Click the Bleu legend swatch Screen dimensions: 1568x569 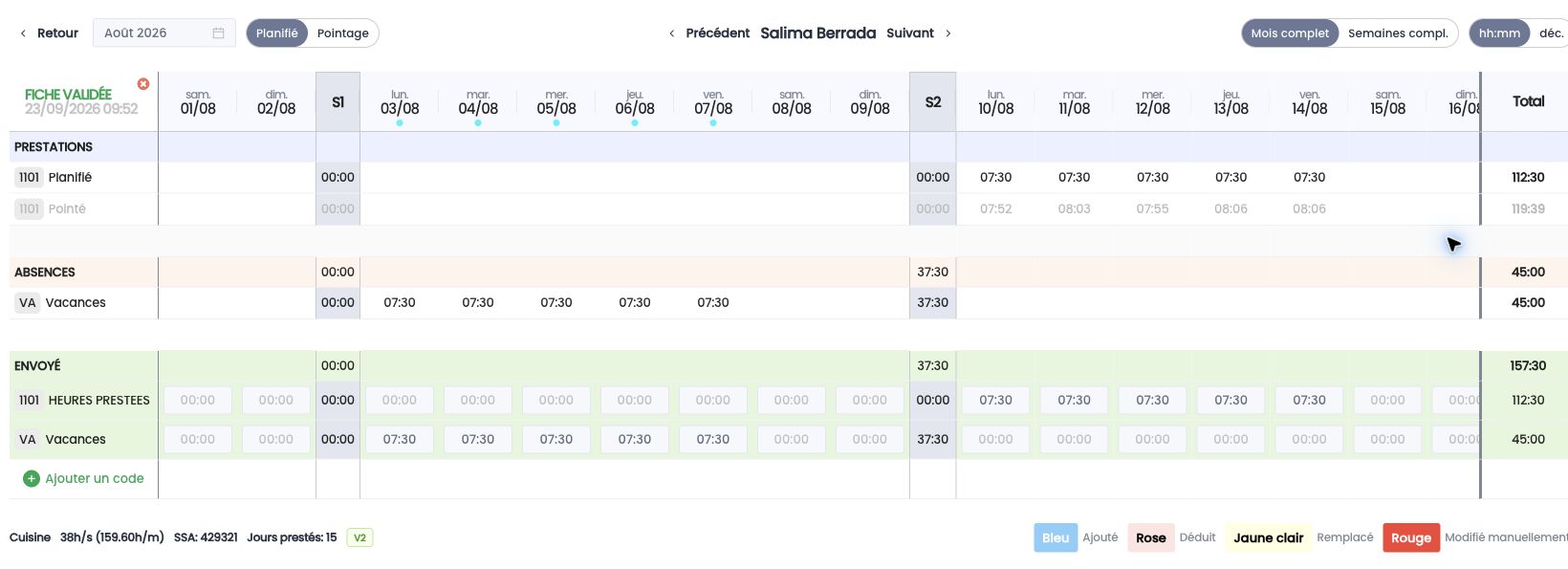click(1056, 537)
